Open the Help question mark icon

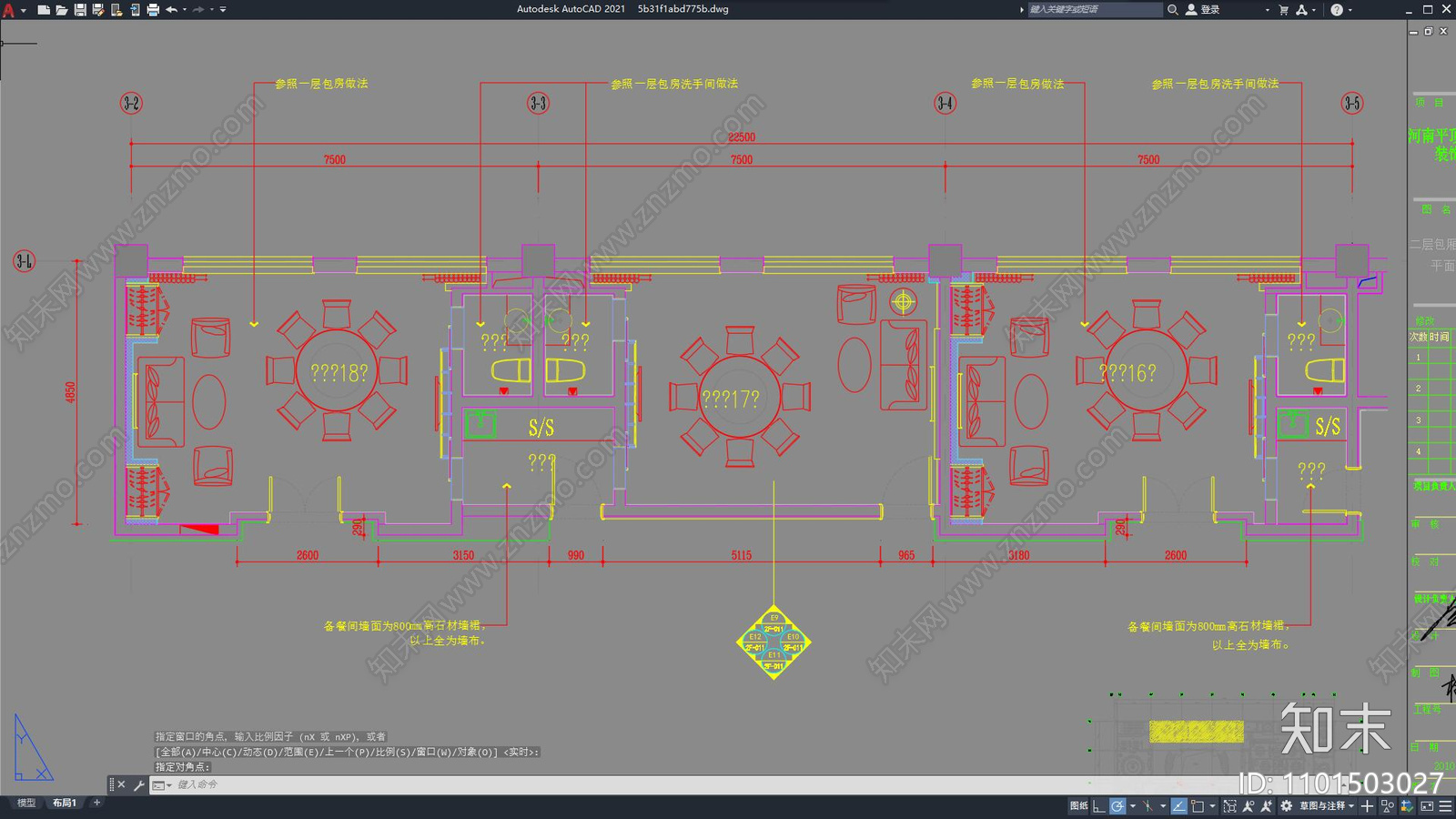(x=1337, y=10)
